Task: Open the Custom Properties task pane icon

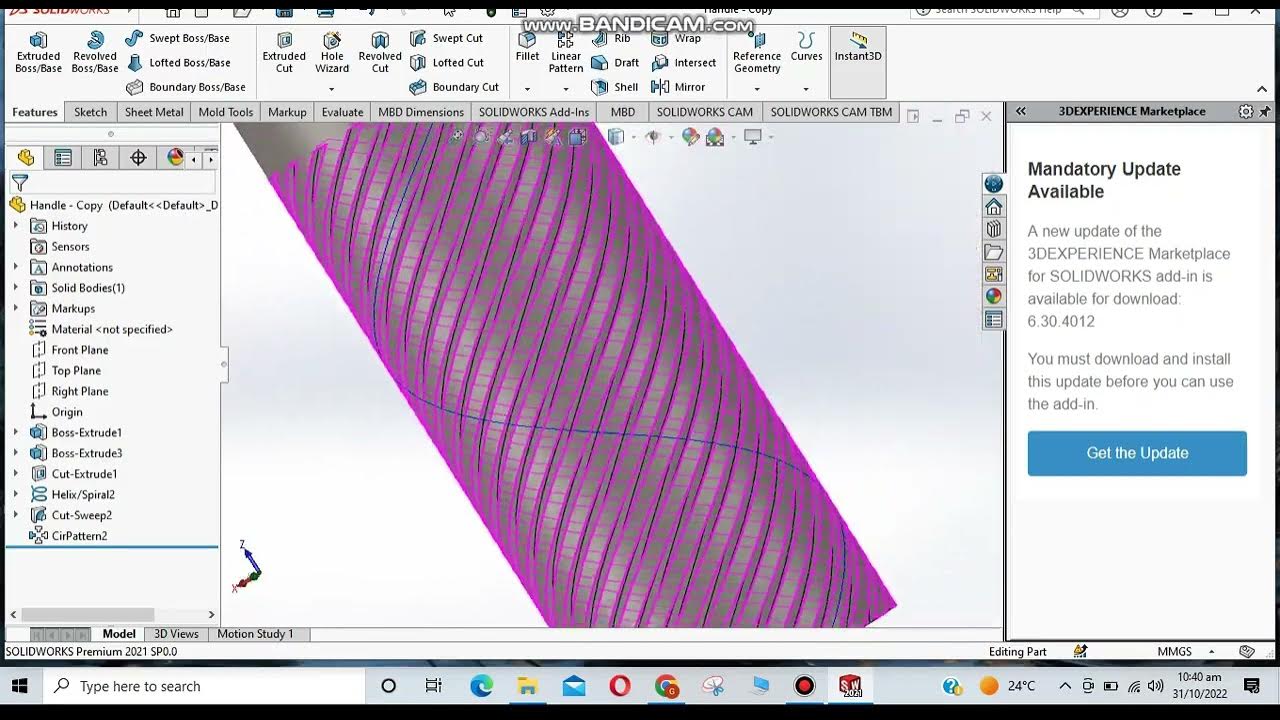Action: tap(993, 320)
